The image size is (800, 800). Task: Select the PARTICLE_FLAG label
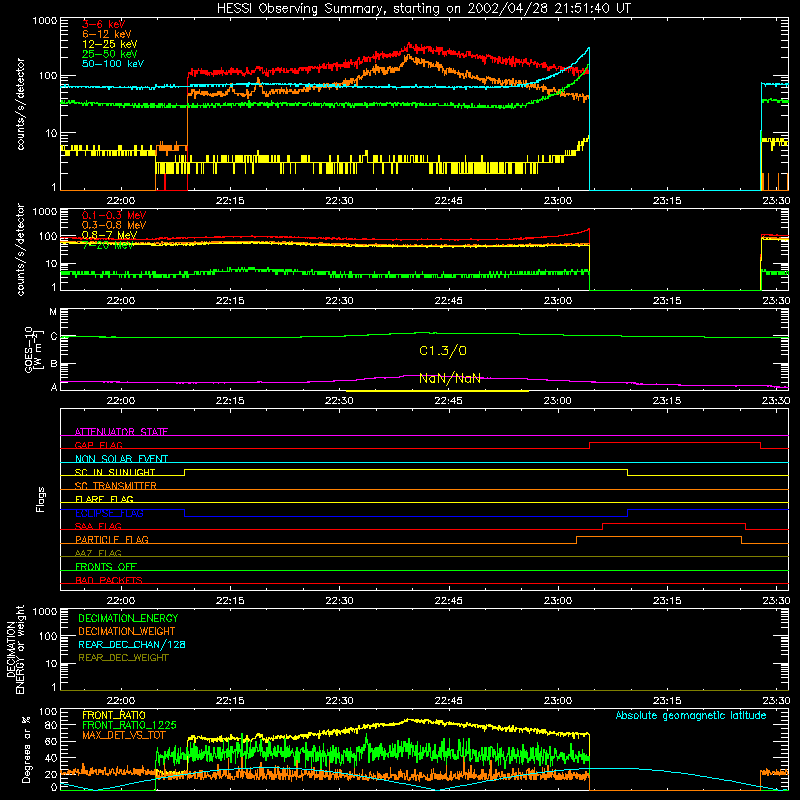point(112,540)
